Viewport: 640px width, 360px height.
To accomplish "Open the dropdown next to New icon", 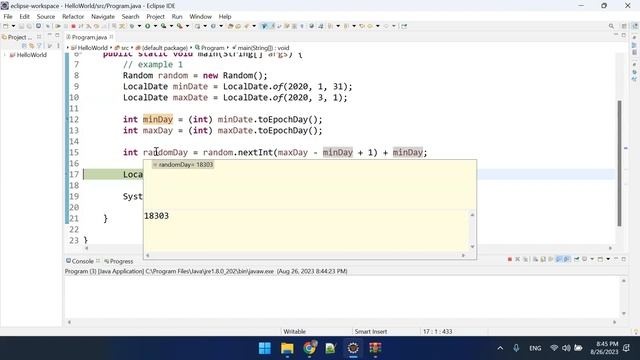I will point(13,26).
